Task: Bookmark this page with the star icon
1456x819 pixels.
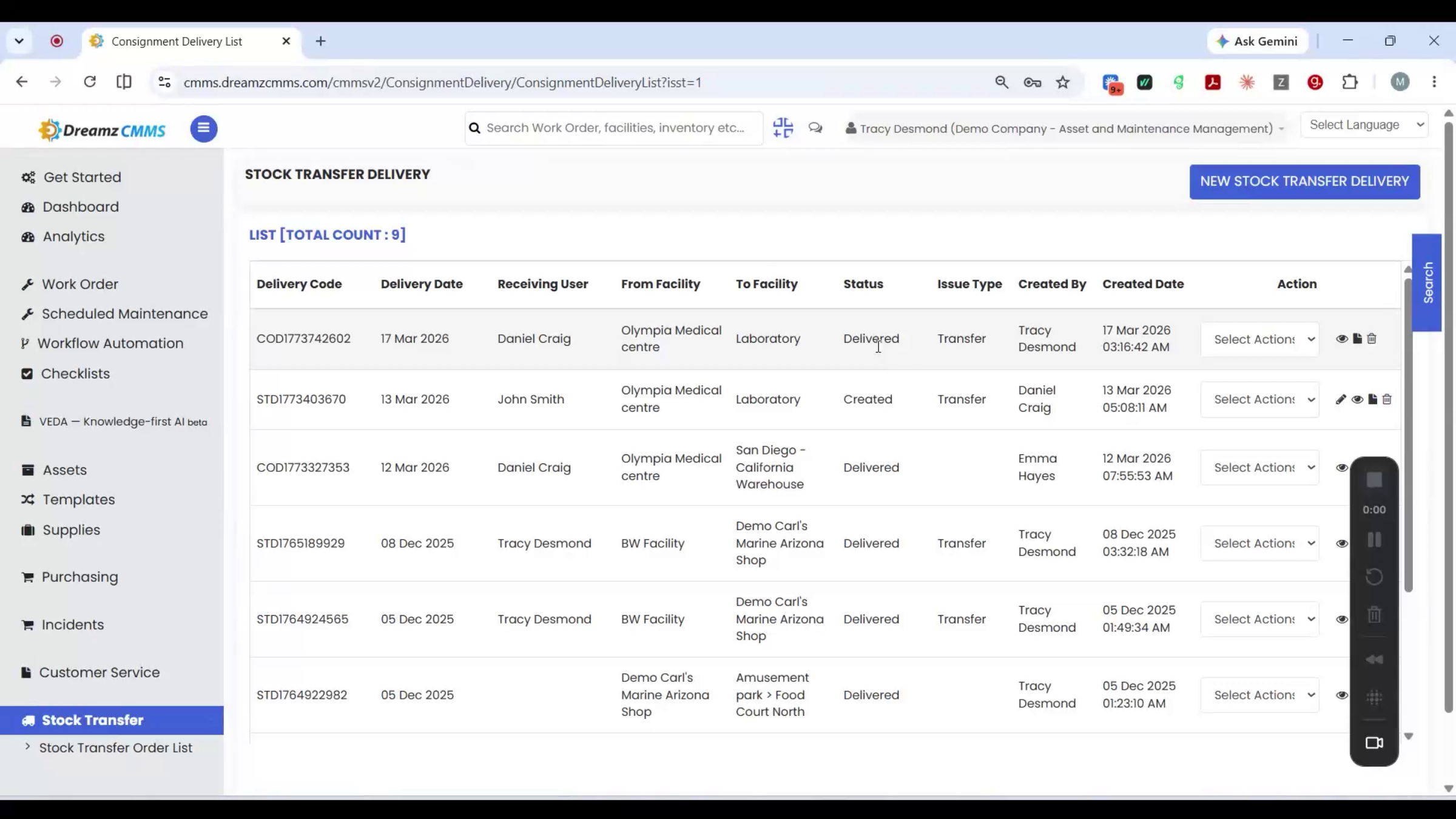Action: click(x=1063, y=82)
